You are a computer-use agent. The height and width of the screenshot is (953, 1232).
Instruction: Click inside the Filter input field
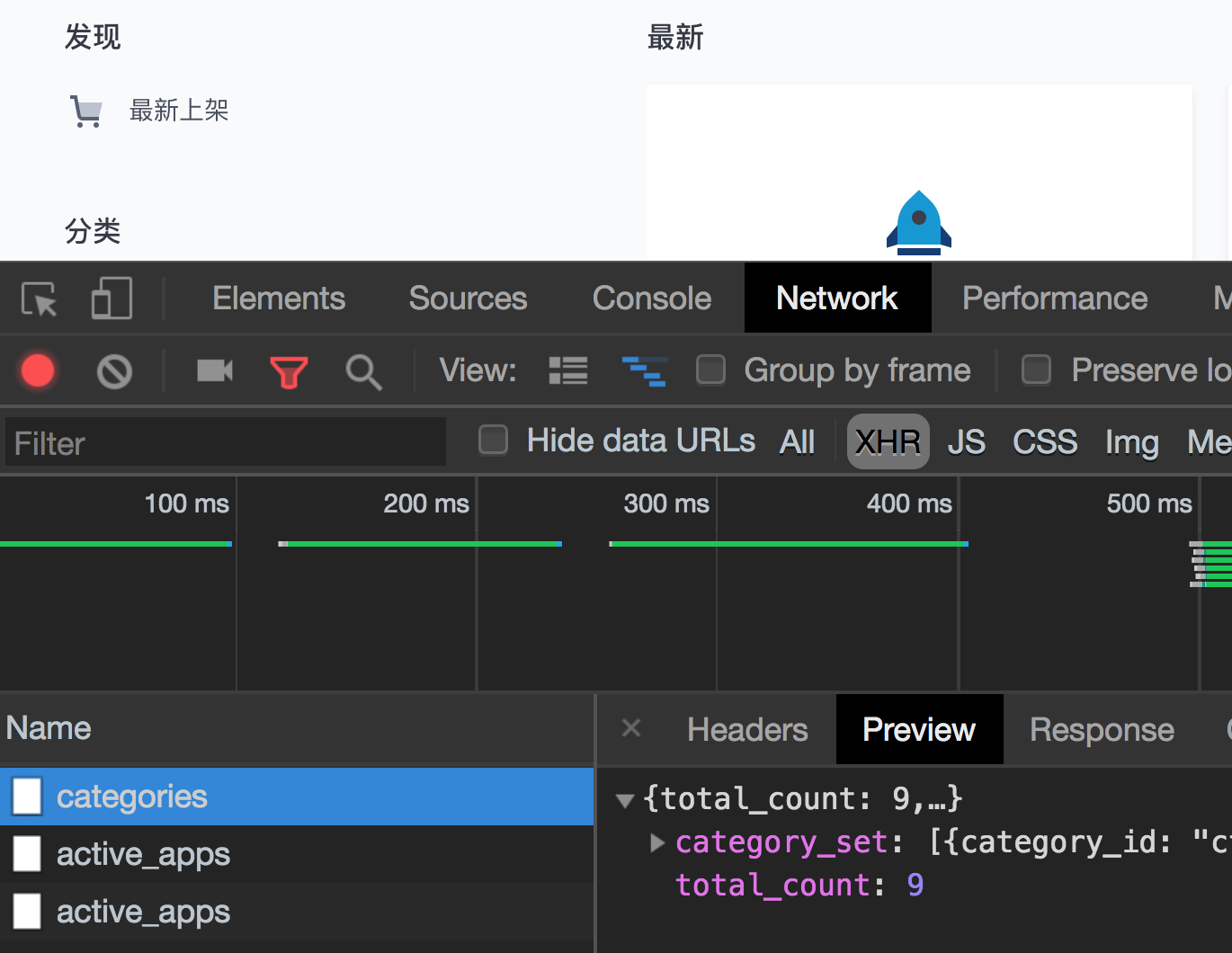tap(225, 441)
